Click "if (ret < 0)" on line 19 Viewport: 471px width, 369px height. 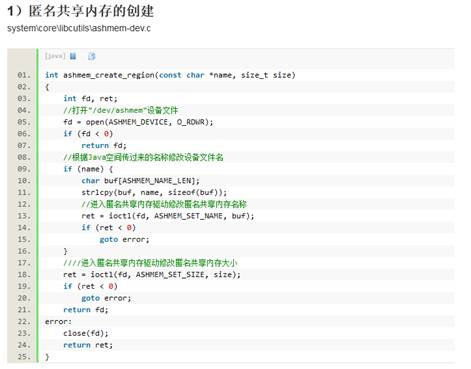click(90, 286)
